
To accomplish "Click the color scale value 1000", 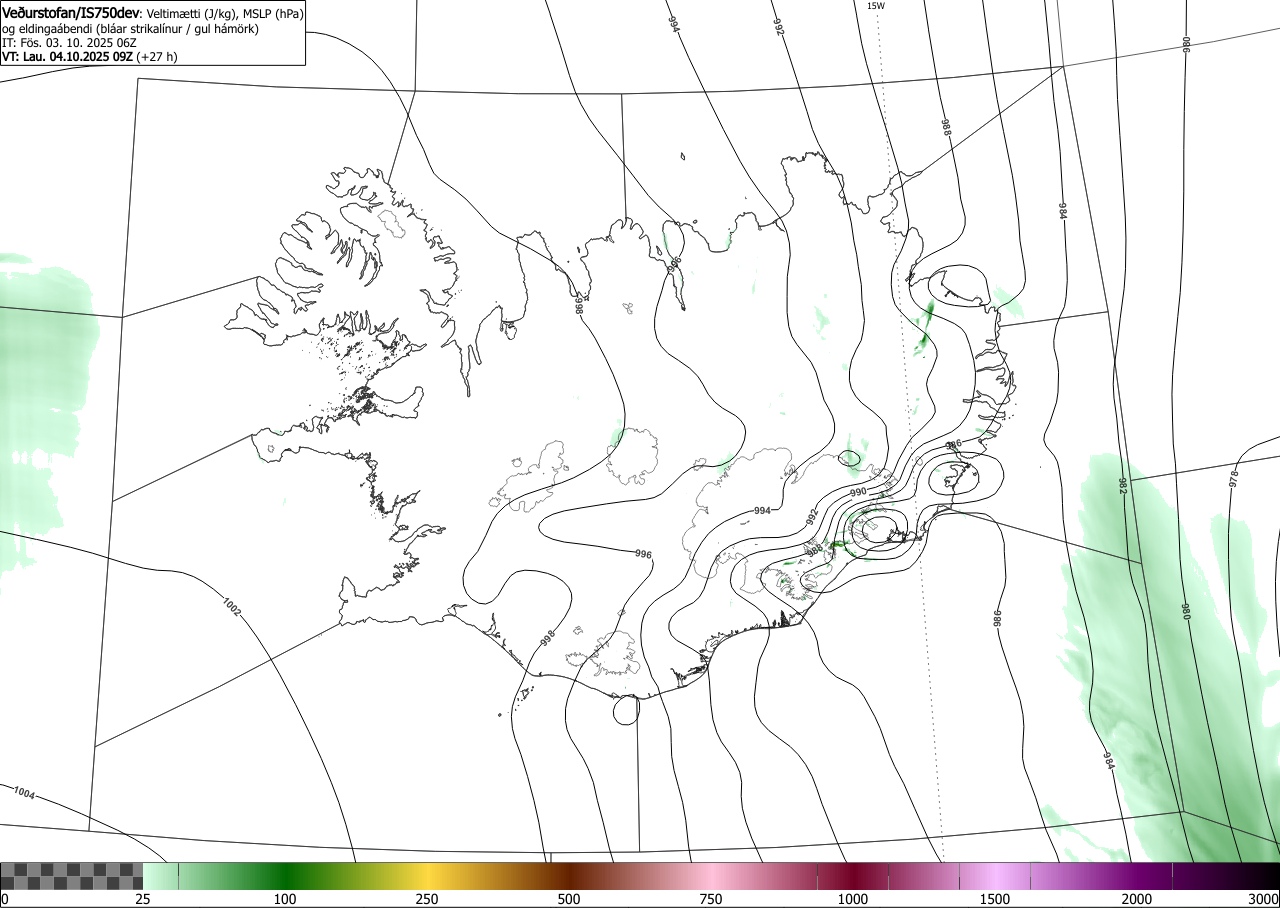I will pyautogui.click(x=853, y=900).
